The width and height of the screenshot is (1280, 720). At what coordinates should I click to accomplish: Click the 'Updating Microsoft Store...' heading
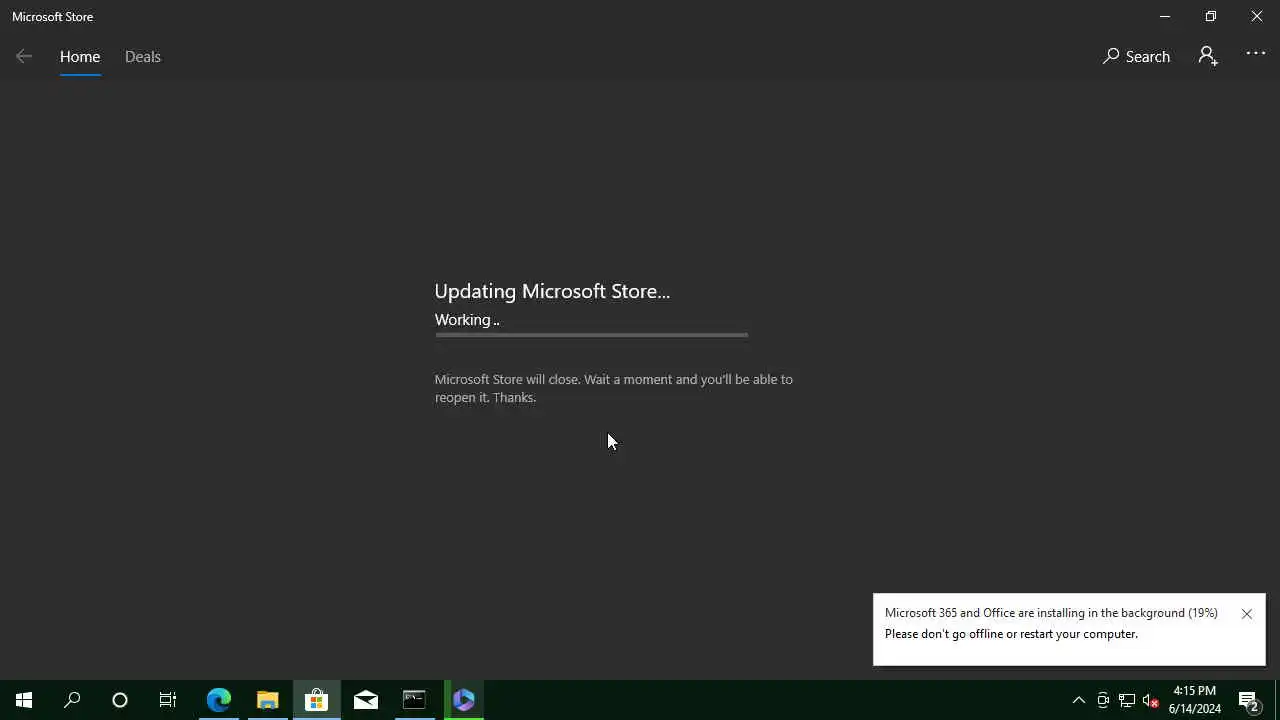[552, 291]
